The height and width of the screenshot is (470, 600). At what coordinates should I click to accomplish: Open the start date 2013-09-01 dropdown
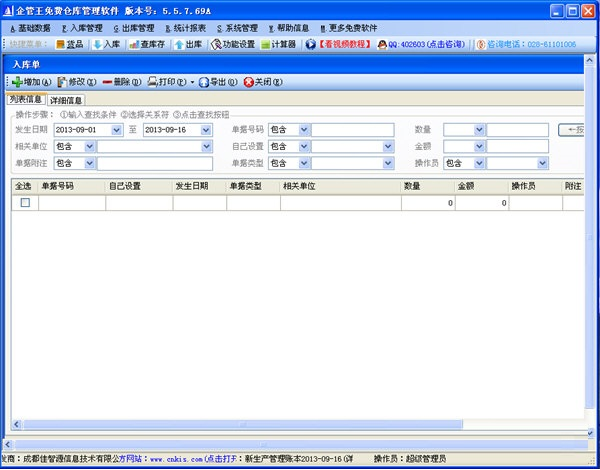116,130
